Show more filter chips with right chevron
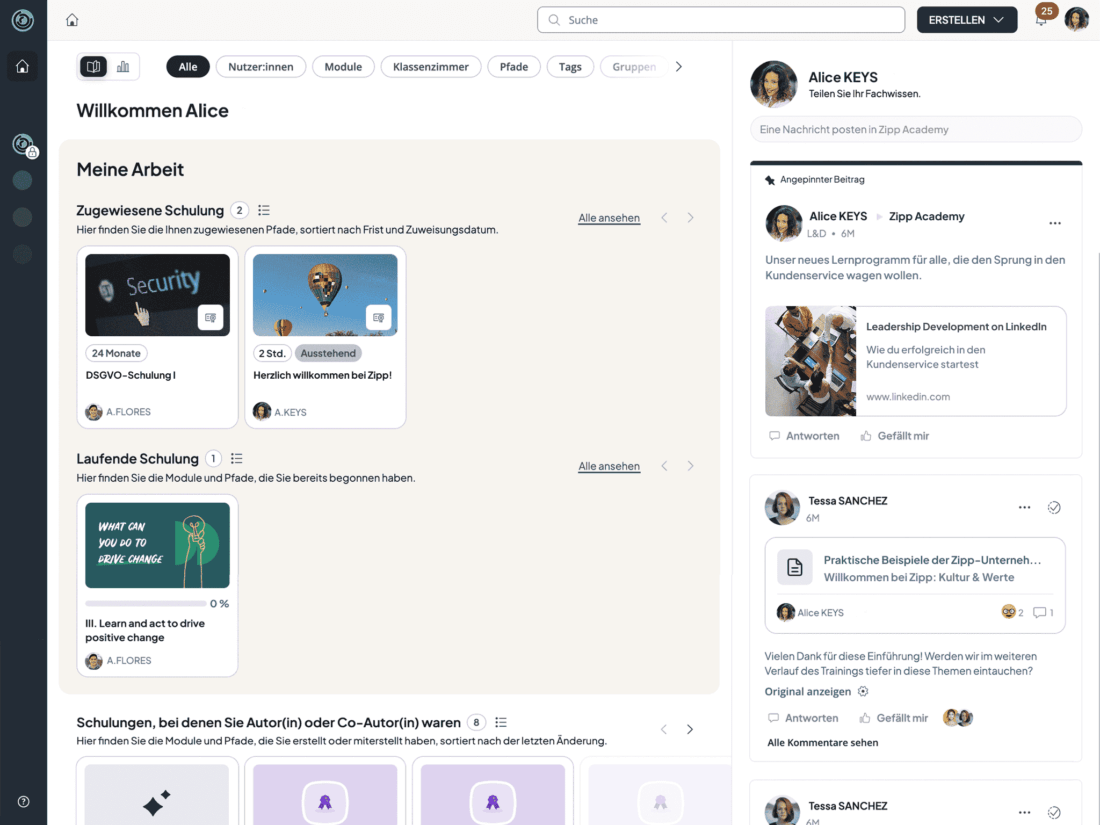The height and width of the screenshot is (825, 1100). click(678, 67)
